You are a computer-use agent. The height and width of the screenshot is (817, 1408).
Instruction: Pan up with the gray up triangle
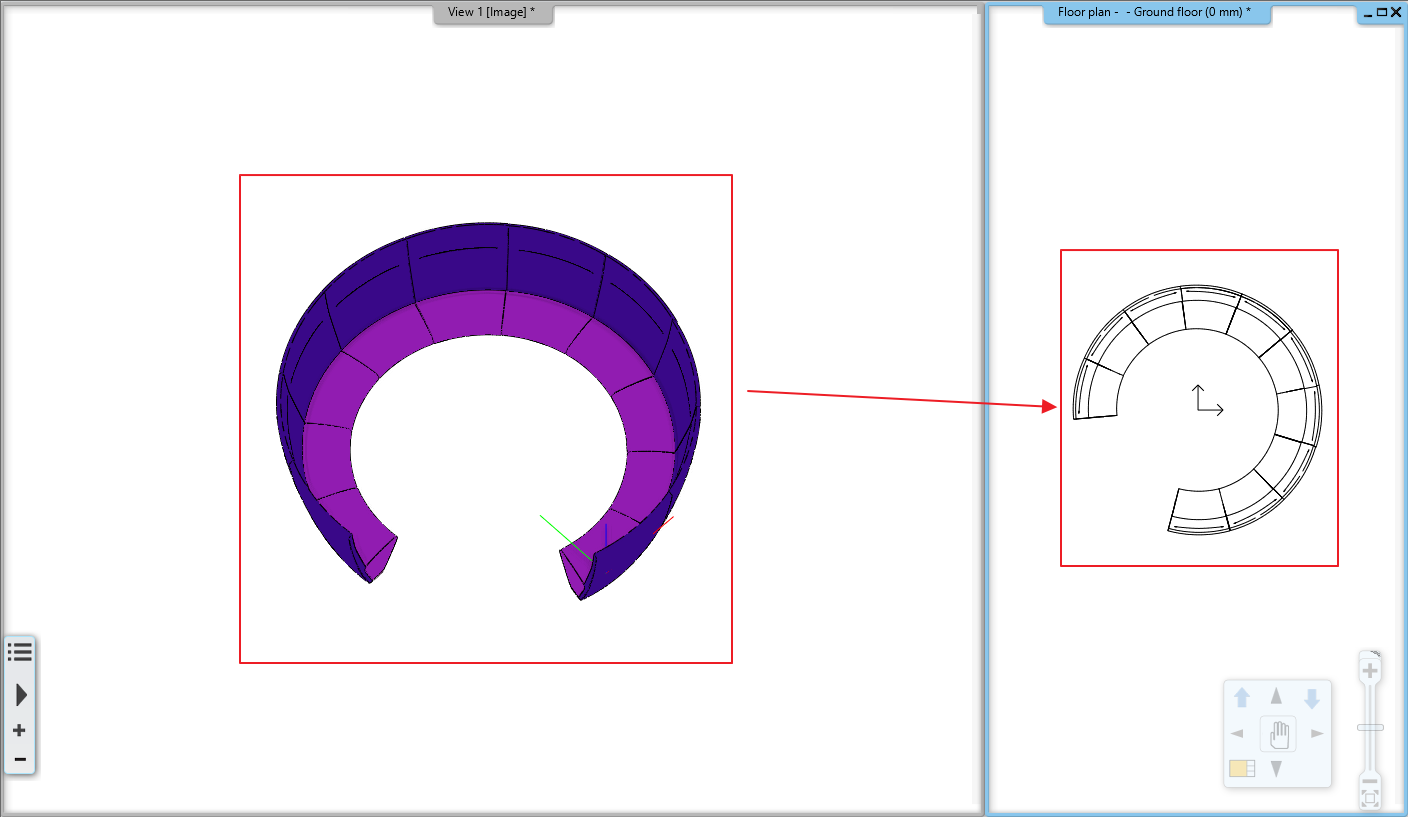(1276, 696)
